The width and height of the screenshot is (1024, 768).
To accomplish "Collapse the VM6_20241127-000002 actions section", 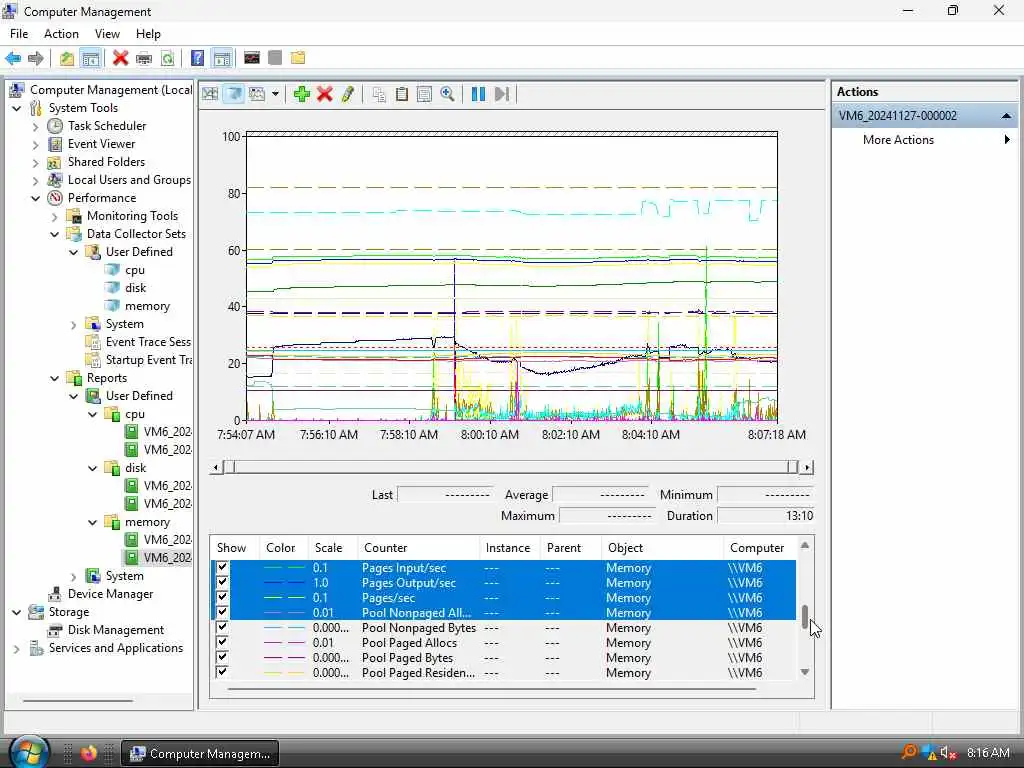I will coord(1006,116).
